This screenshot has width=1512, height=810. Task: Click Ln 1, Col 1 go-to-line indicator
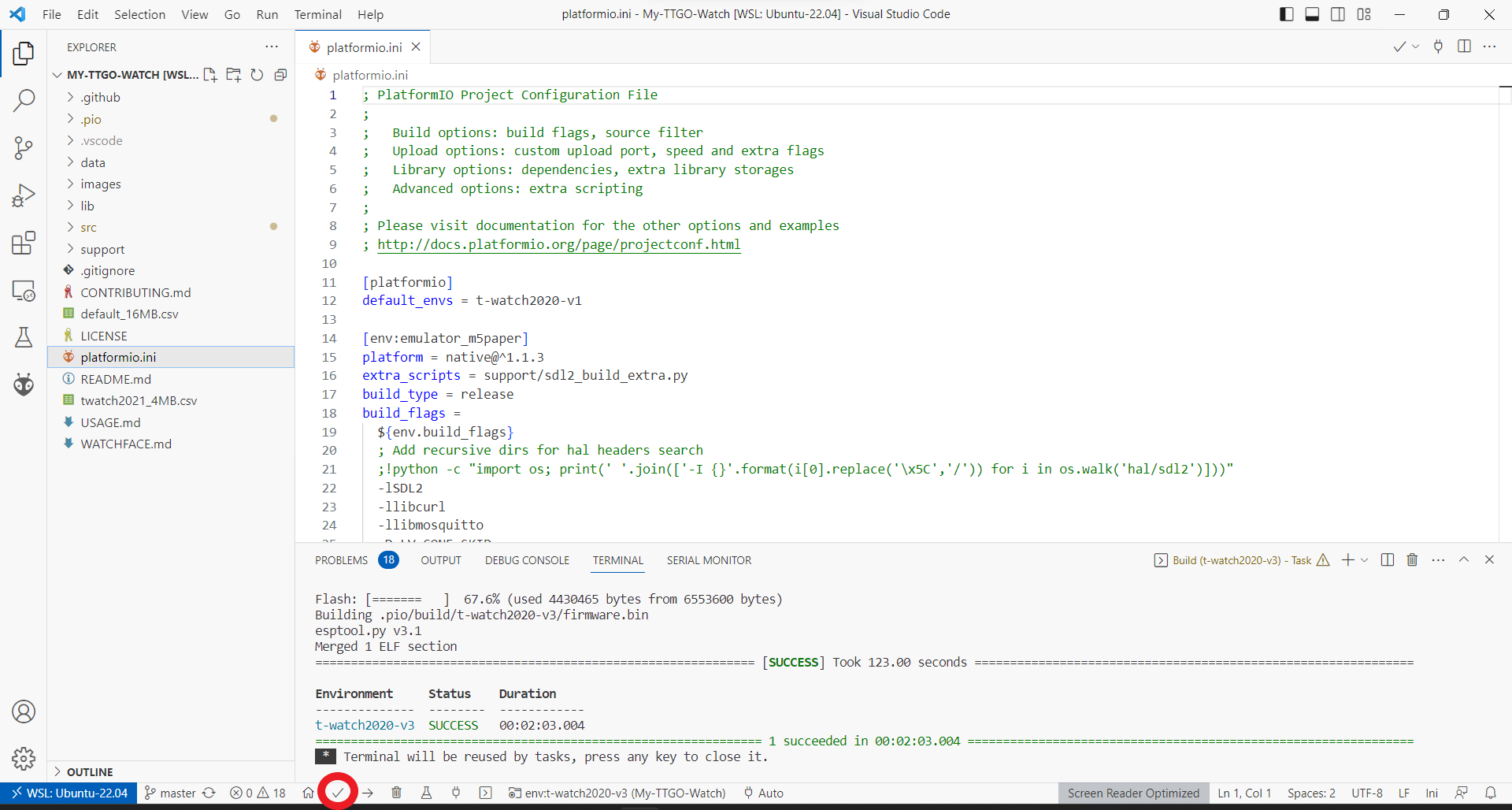1244,793
